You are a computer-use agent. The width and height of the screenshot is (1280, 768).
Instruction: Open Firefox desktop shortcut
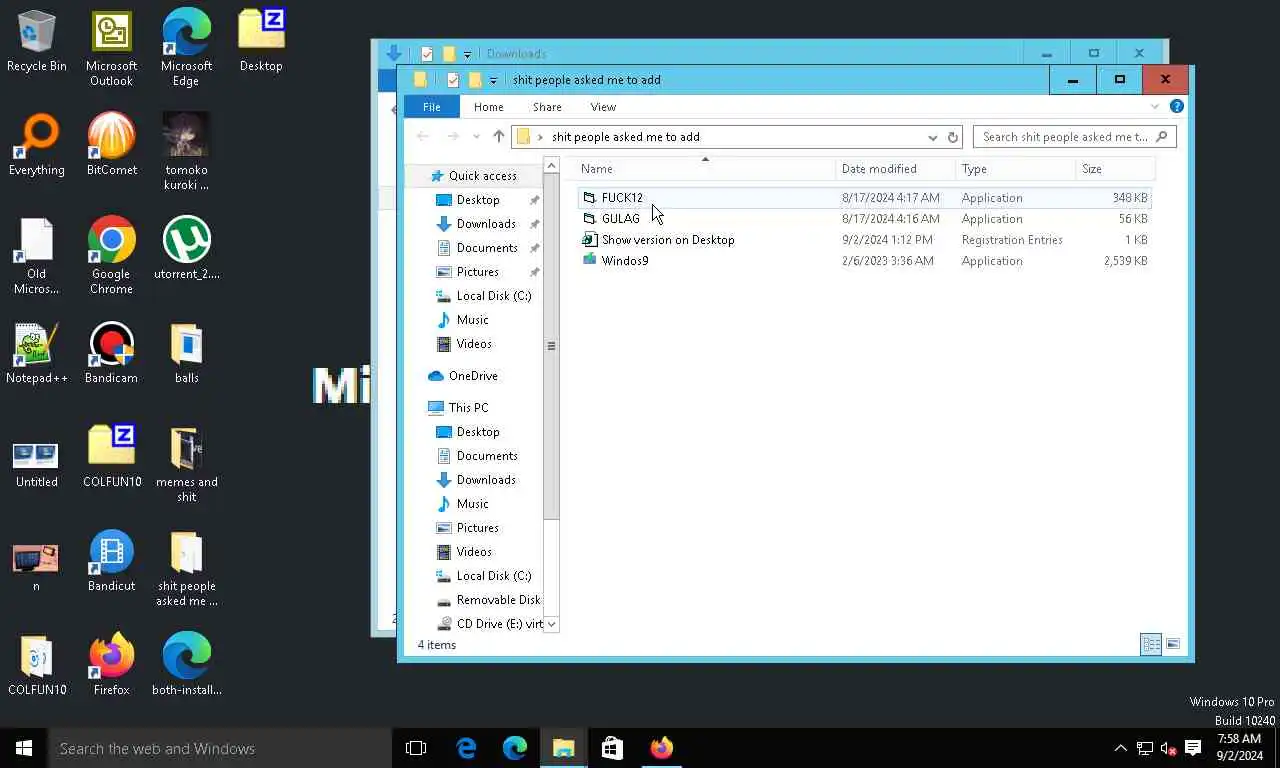[x=111, y=666]
